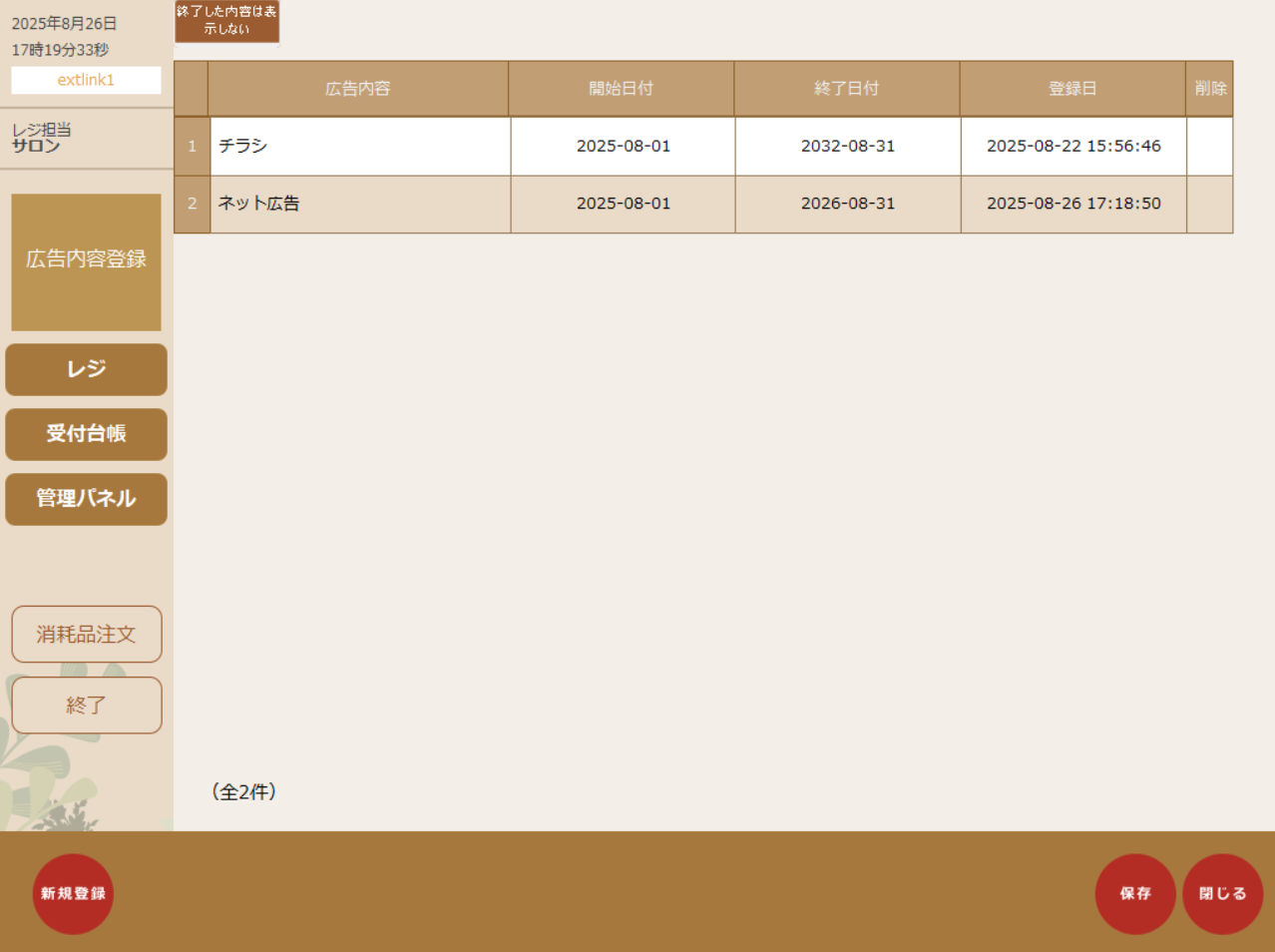Select end date 2032-08-31 cell
The image size is (1275, 952).
(847, 147)
